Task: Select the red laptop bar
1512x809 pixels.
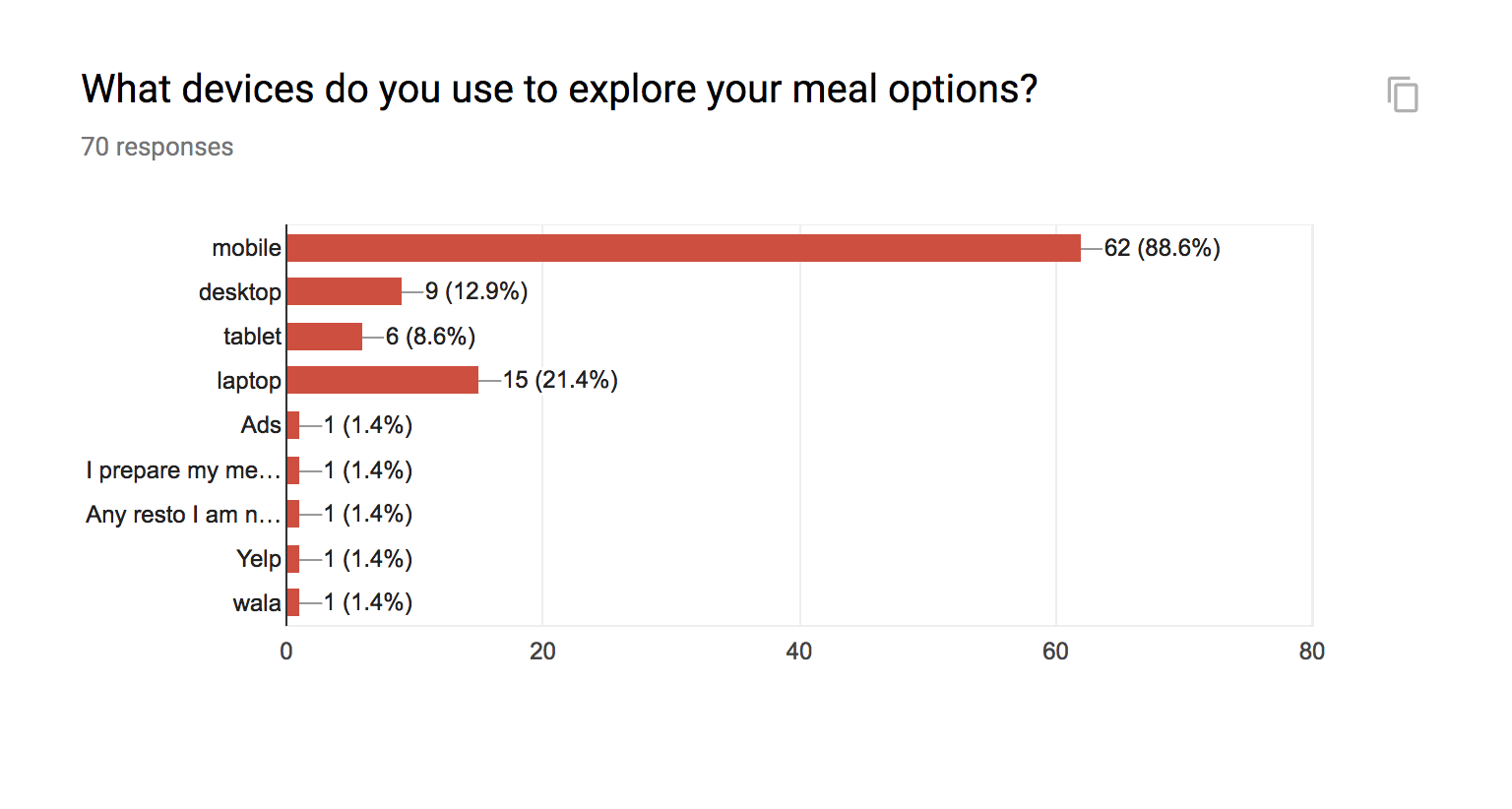Action: 382,380
